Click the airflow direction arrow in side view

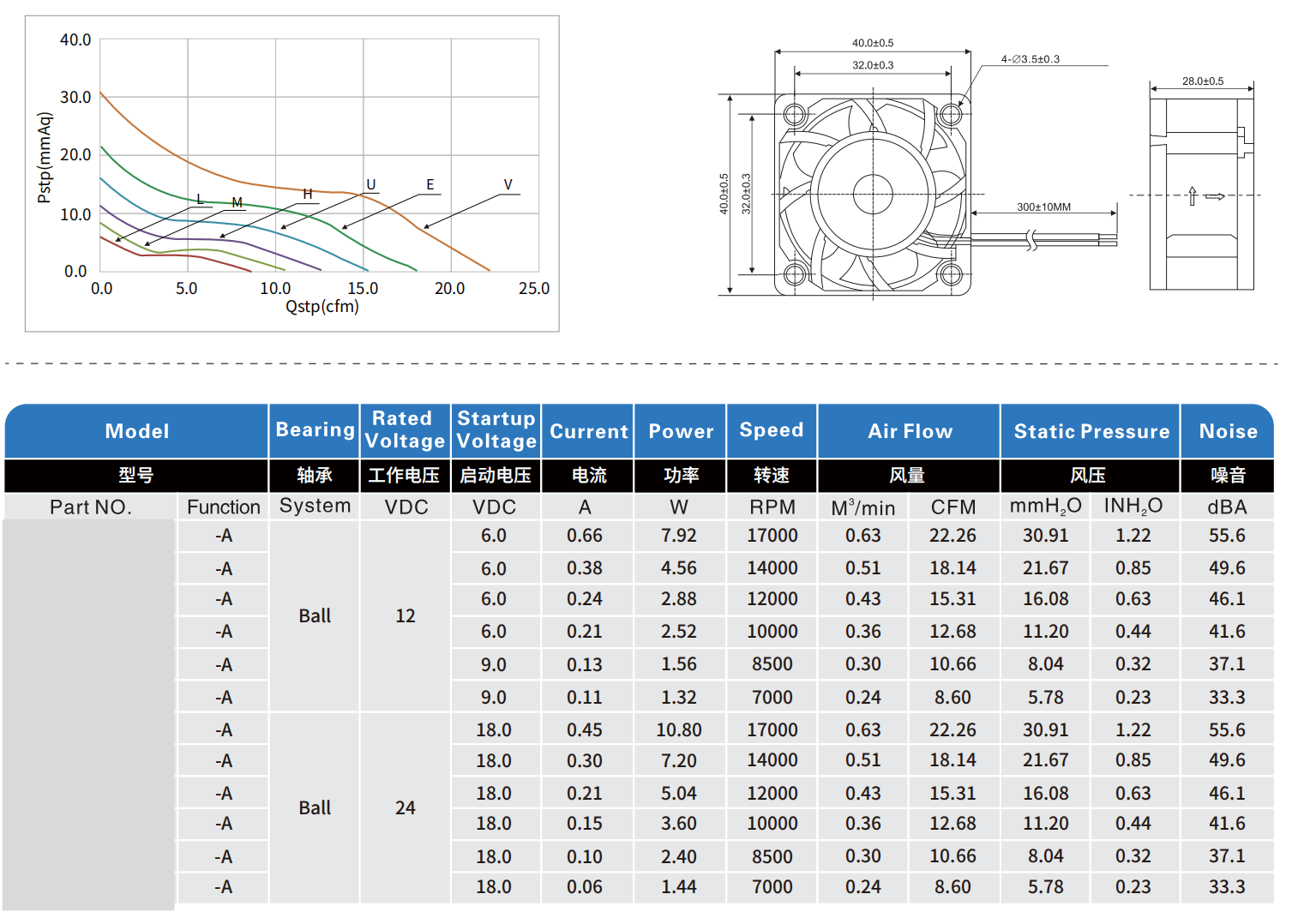pyautogui.click(x=1216, y=196)
